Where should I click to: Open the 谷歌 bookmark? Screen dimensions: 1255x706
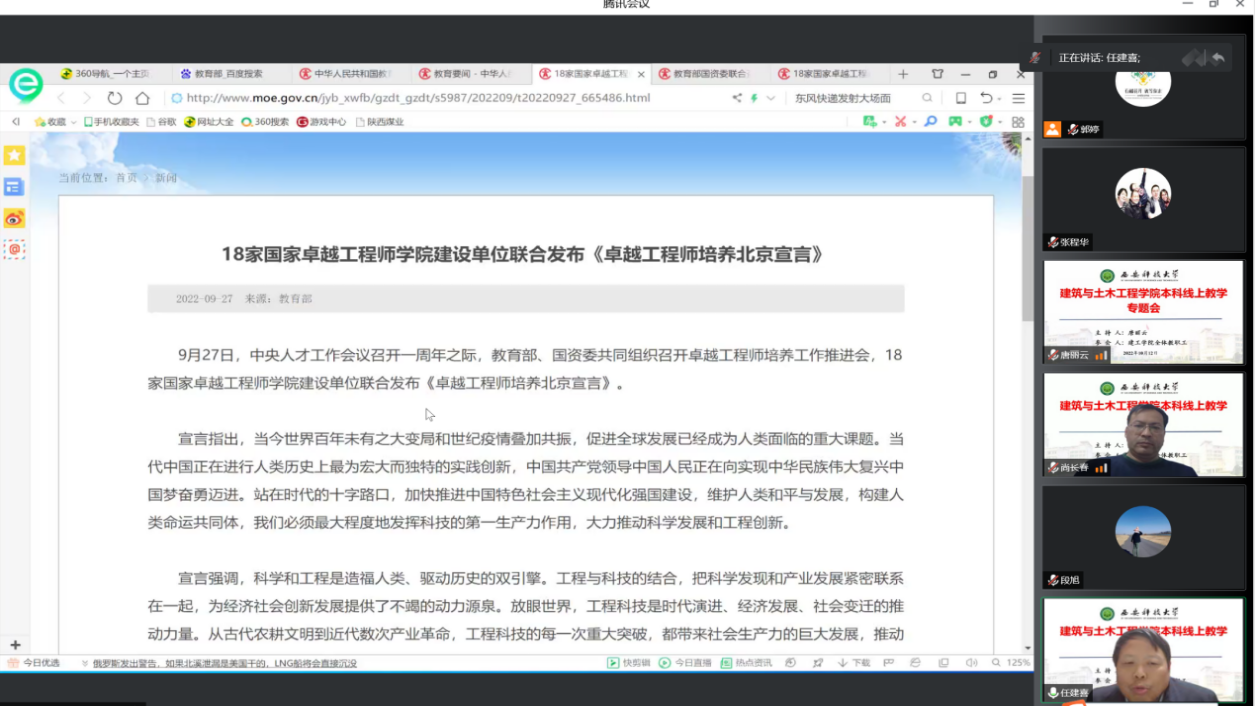click(x=162, y=122)
